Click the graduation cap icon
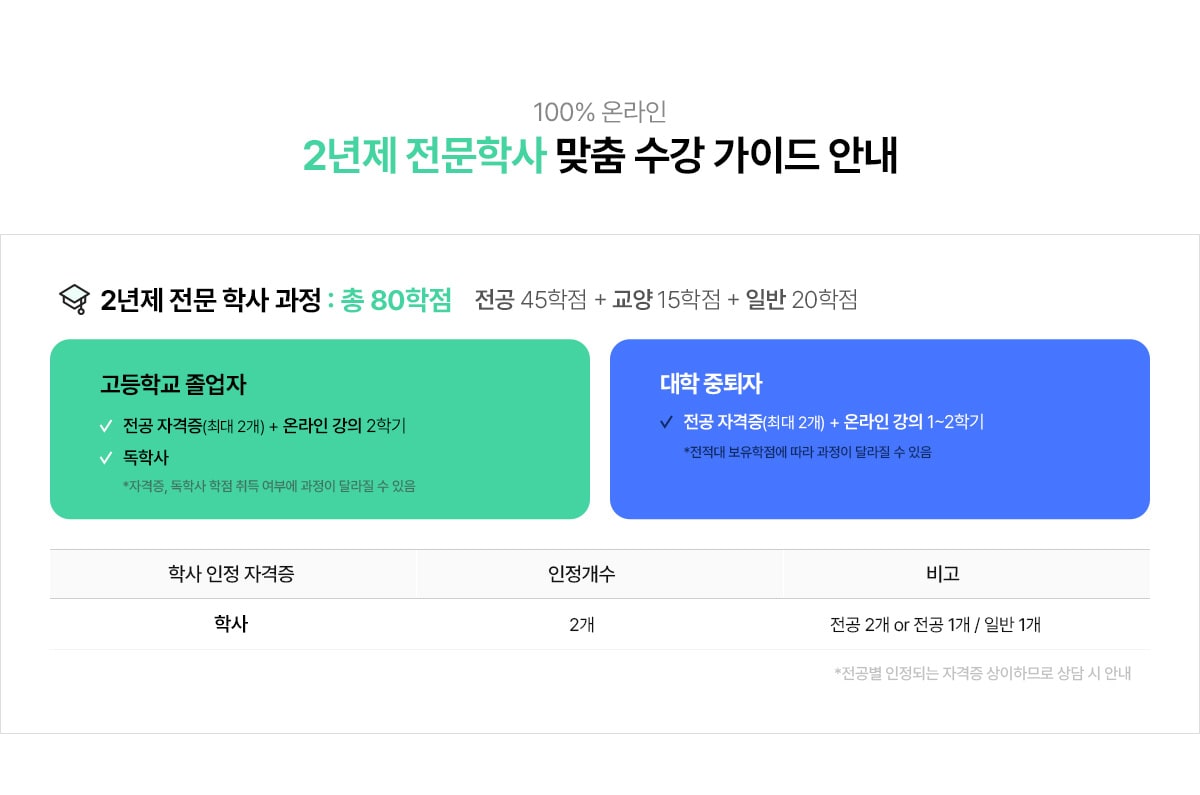 tap(75, 299)
